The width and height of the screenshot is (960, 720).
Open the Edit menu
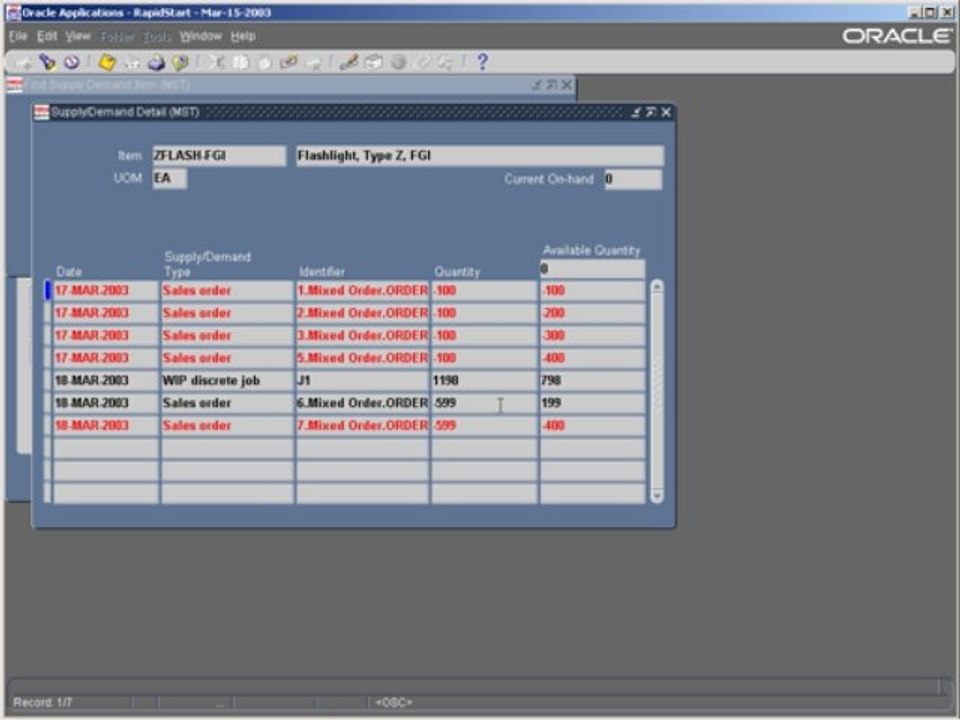[x=47, y=36]
